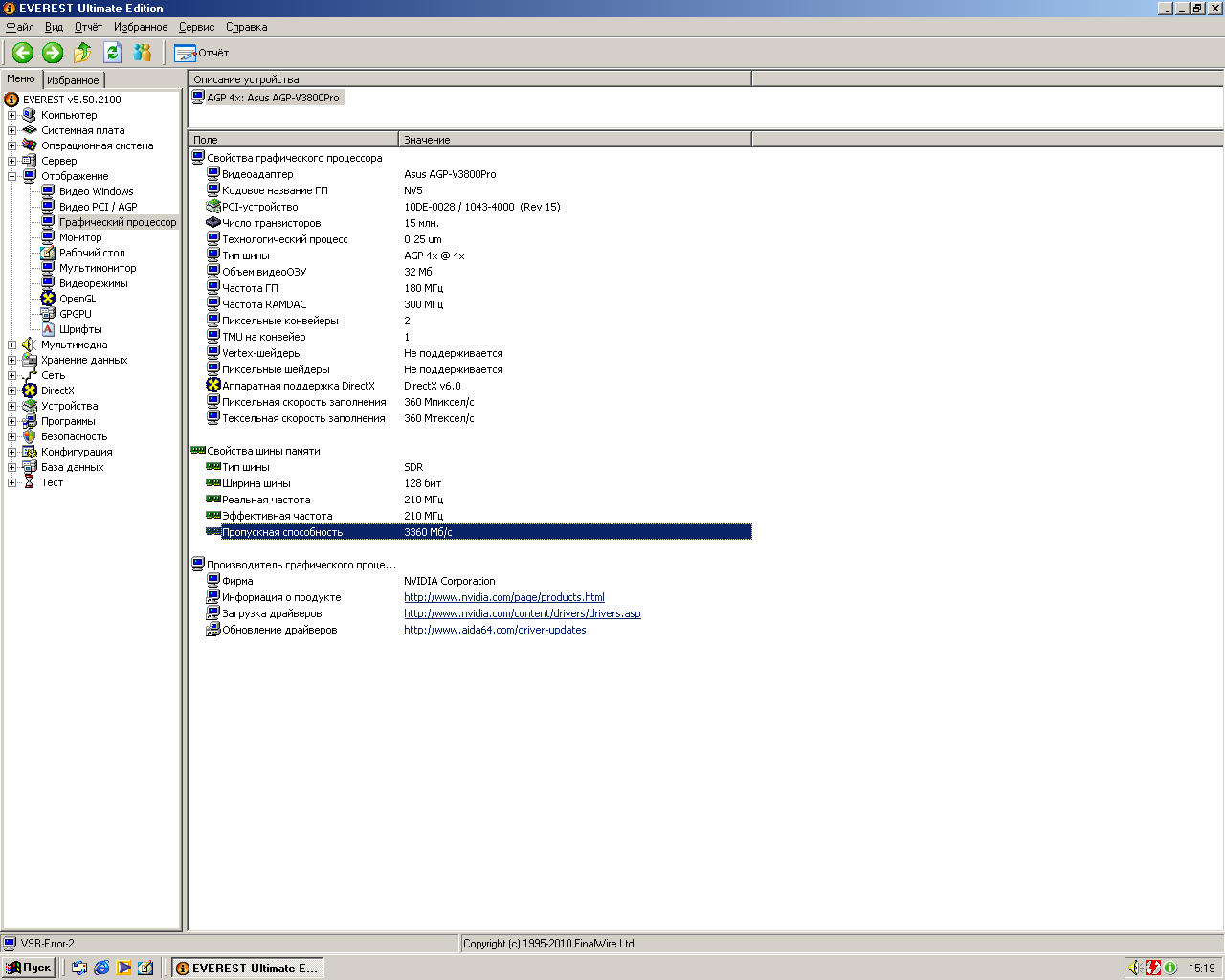Click the DirectX icon in tree

[x=30, y=390]
